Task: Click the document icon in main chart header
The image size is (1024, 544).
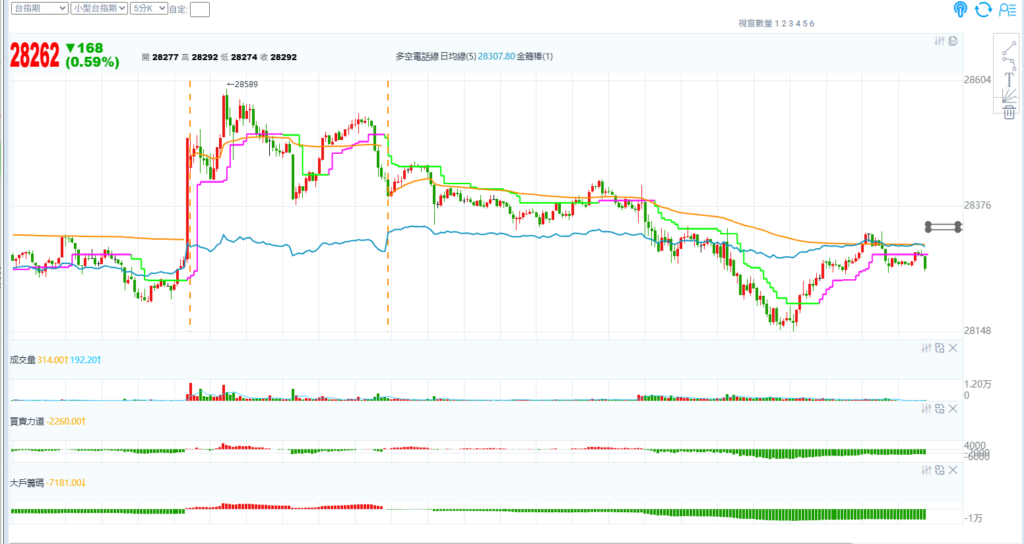Action: coord(953,41)
